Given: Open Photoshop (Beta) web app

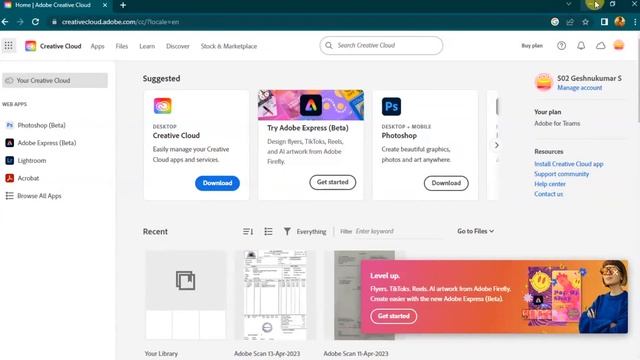Looking at the screenshot, I should point(36,125).
